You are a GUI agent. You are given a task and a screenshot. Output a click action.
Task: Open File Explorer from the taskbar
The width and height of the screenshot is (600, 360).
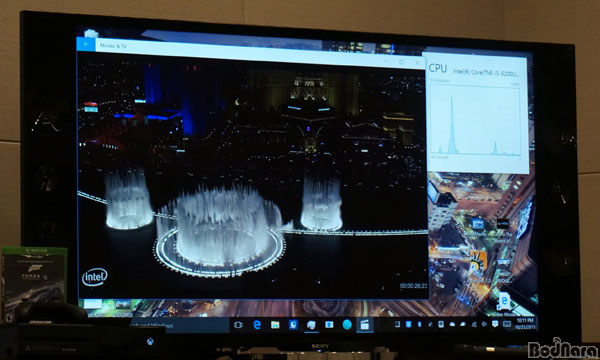(x=275, y=325)
